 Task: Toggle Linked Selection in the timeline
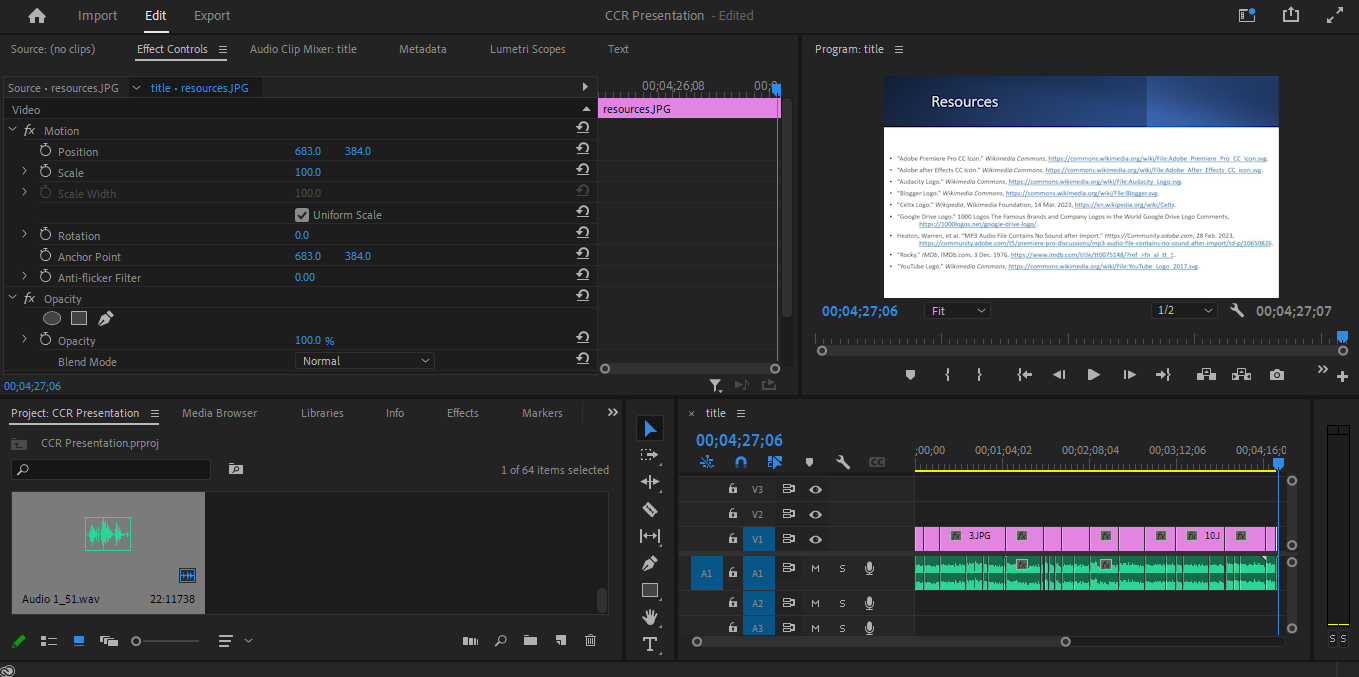click(774, 462)
